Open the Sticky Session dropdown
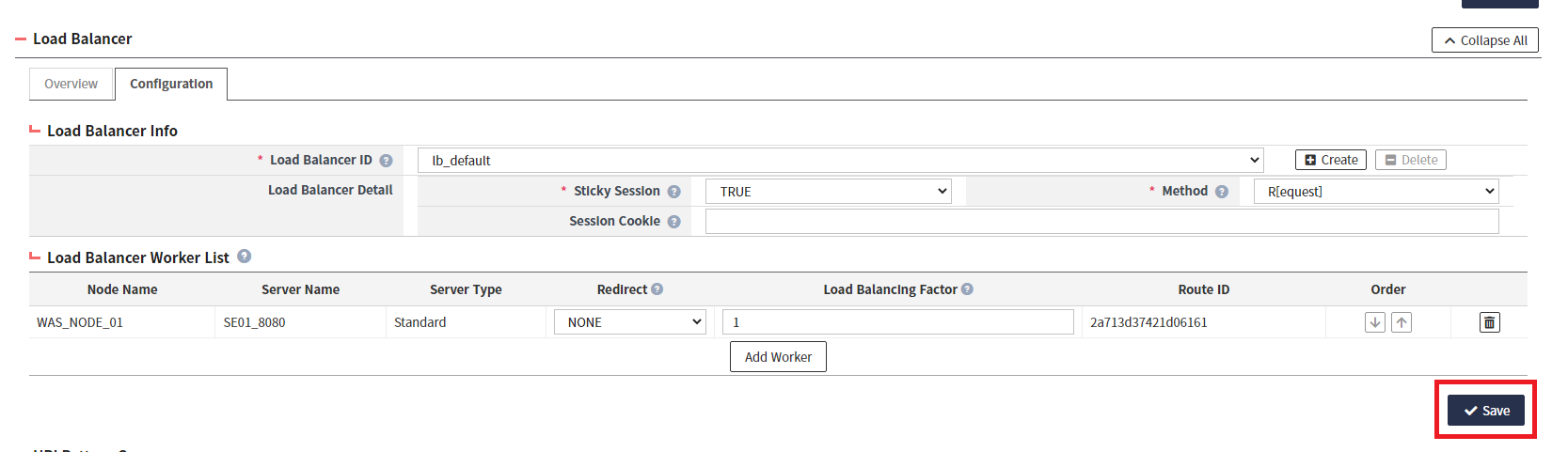 (x=828, y=192)
